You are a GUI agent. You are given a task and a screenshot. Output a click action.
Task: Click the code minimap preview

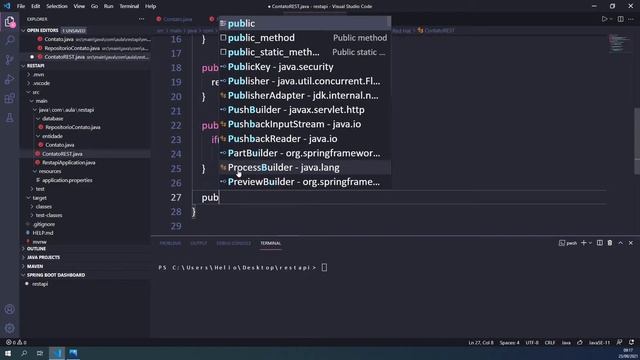[619, 44]
